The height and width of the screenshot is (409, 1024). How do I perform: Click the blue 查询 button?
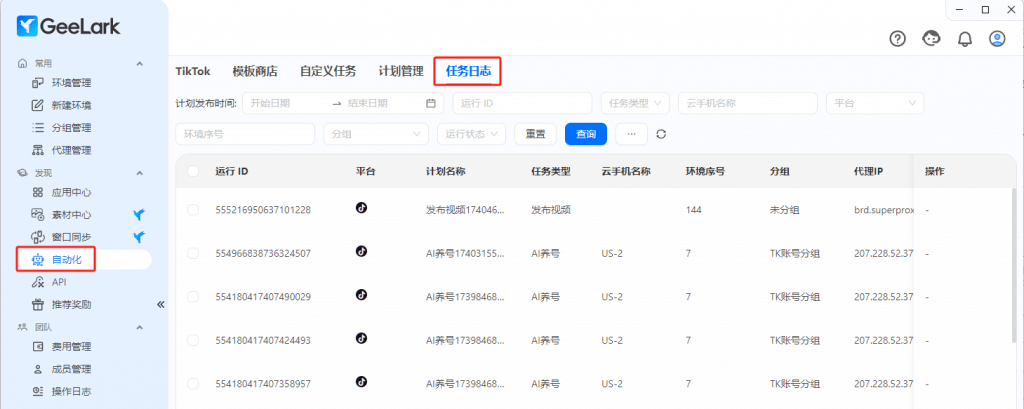pos(585,134)
